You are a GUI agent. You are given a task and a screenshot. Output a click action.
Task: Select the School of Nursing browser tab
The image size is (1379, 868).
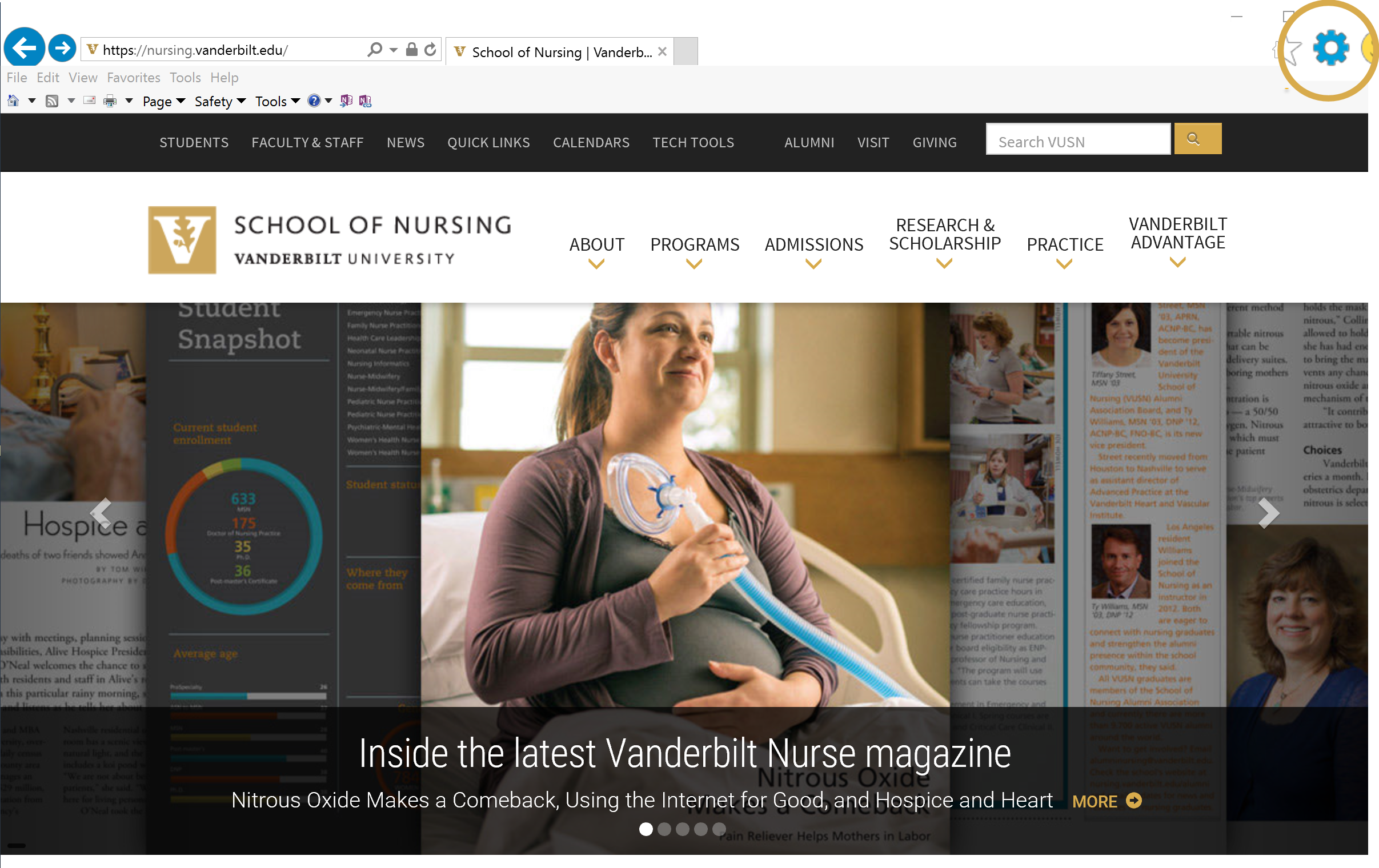(x=560, y=51)
